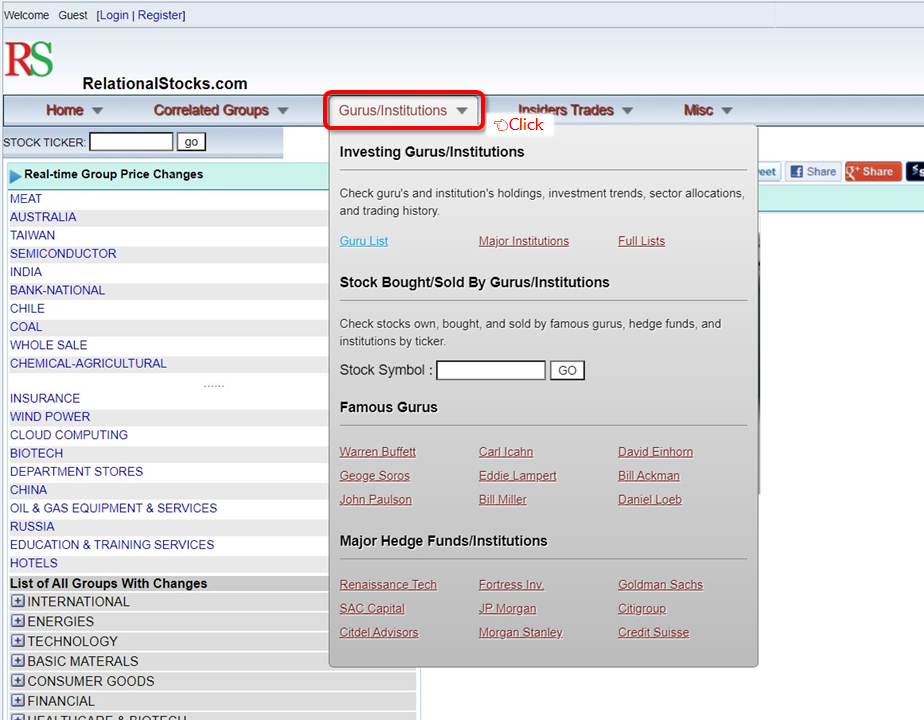Select the CLOUD COMPUTING group link
Screen dimensions: 924x720
point(69,435)
